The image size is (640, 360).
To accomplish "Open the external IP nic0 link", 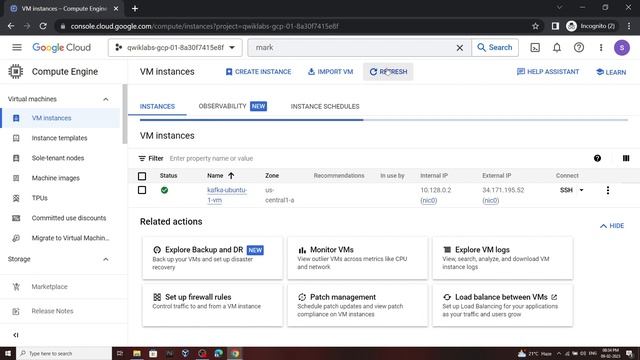I will [x=491, y=200].
